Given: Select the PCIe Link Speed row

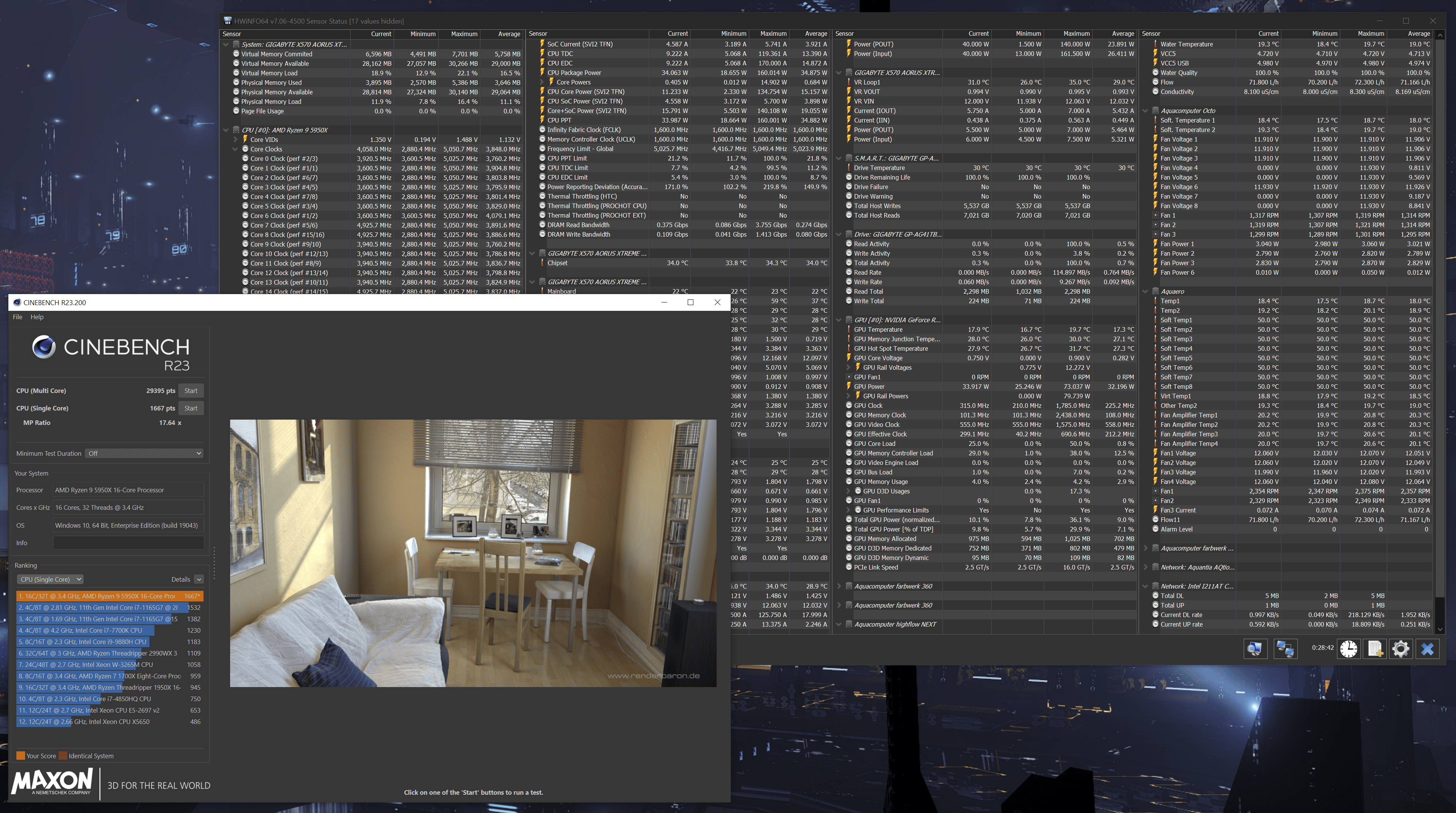Looking at the screenshot, I should (x=986, y=567).
